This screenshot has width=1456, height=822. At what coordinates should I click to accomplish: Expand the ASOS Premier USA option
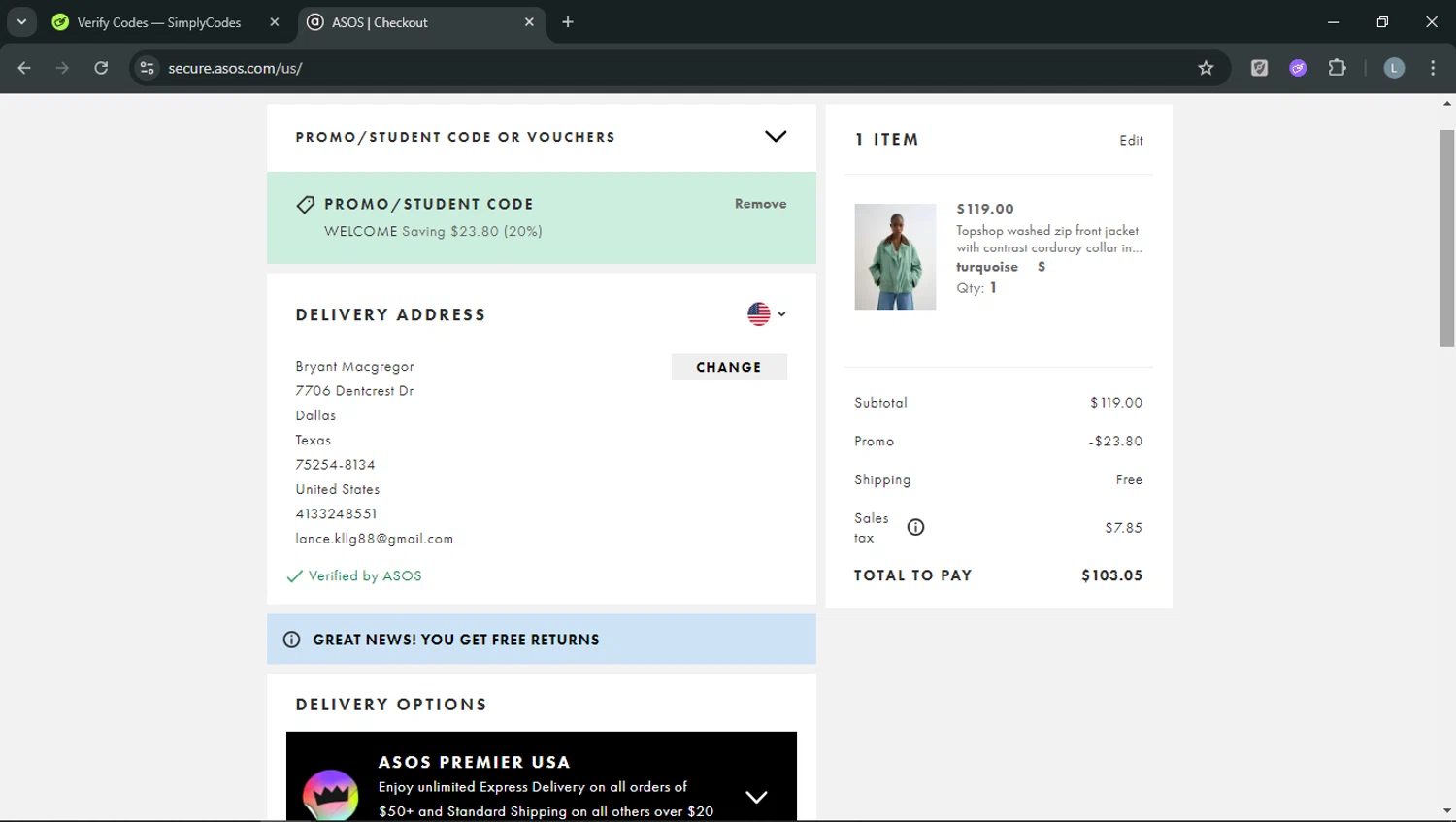[x=756, y=797]
